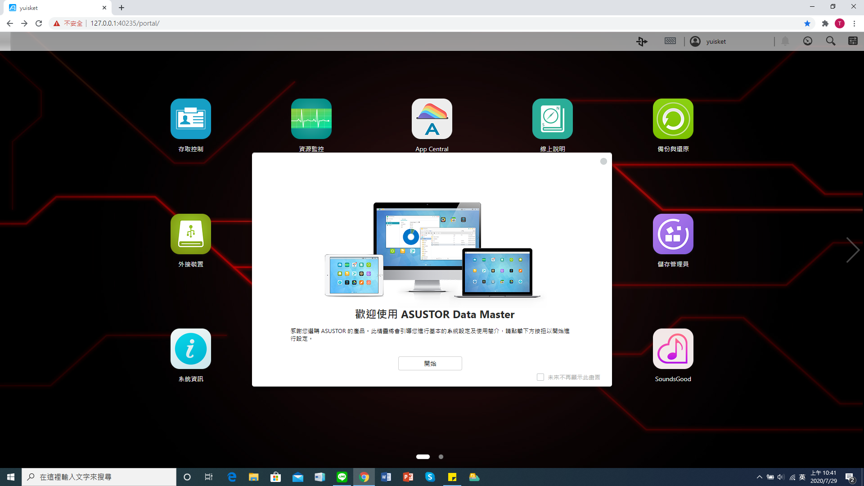The image size is (864, 486).
Task: Open Microsoft Edge from the taskbar
Action: [231, 477]
